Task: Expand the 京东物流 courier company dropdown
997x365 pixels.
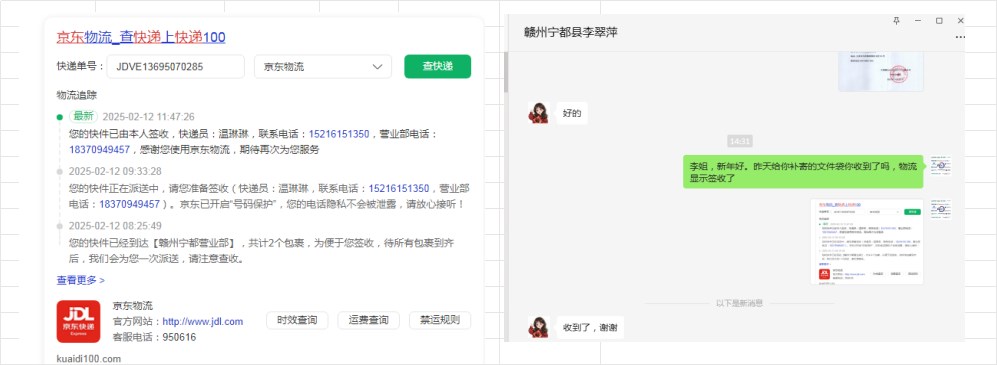Action: (x=323, y=66)
